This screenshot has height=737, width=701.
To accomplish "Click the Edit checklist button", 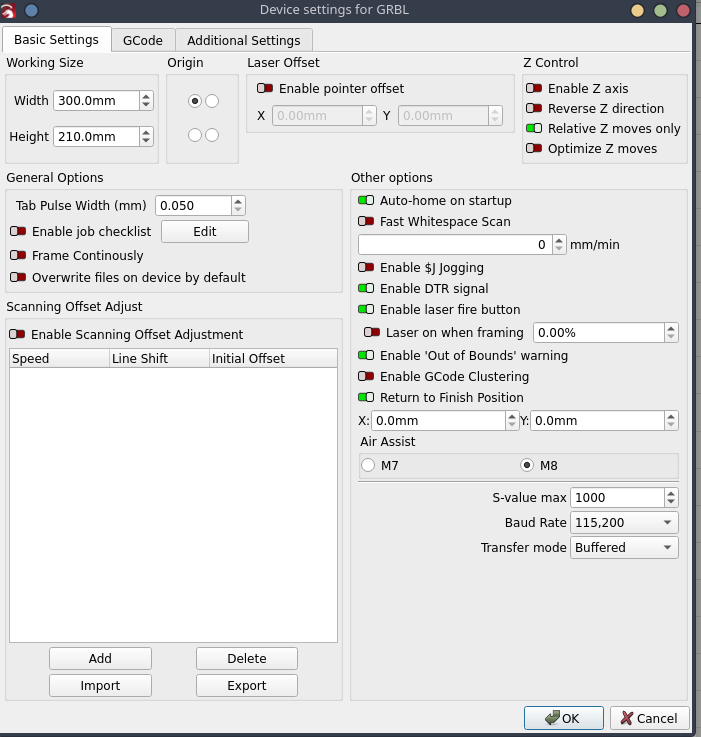I will pyautogui.click(x=205, y=232).
